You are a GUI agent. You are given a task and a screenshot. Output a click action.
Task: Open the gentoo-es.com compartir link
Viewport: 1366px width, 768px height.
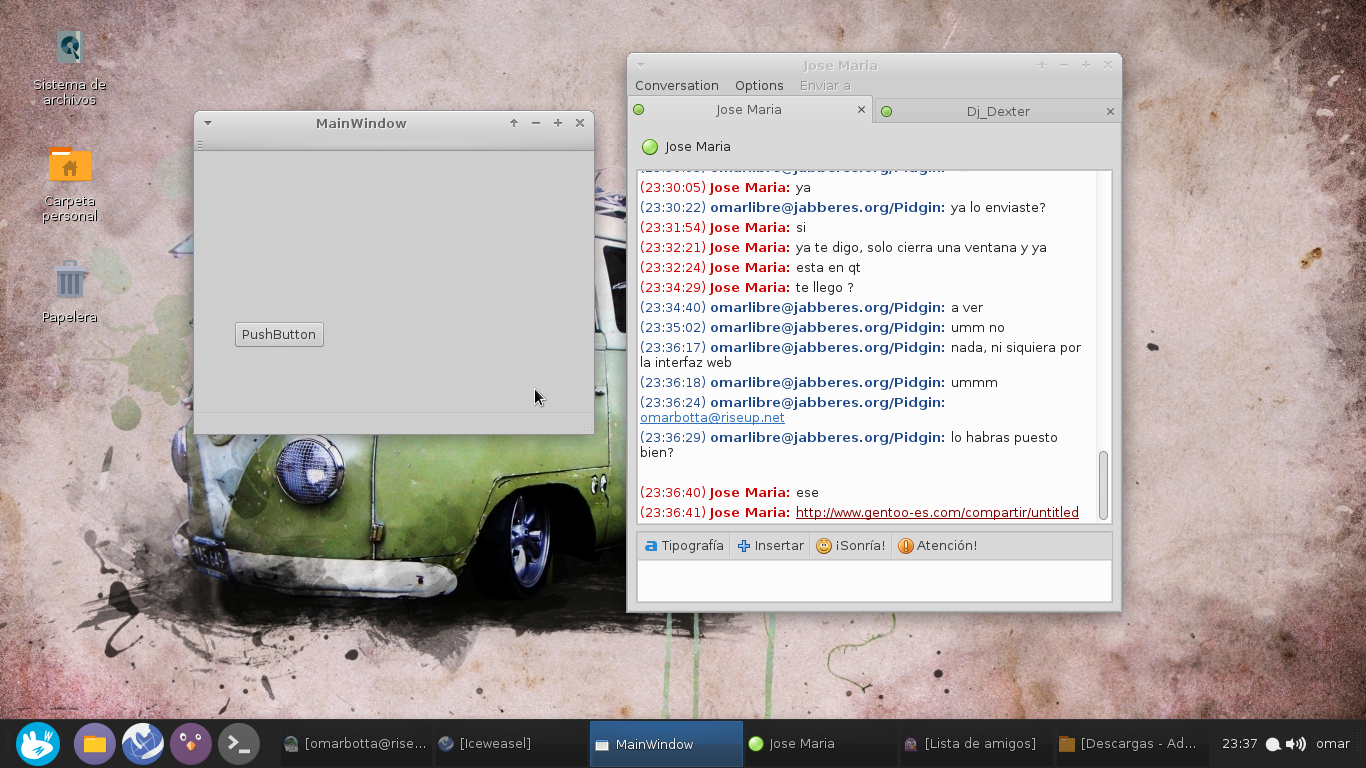pos(937,513)
